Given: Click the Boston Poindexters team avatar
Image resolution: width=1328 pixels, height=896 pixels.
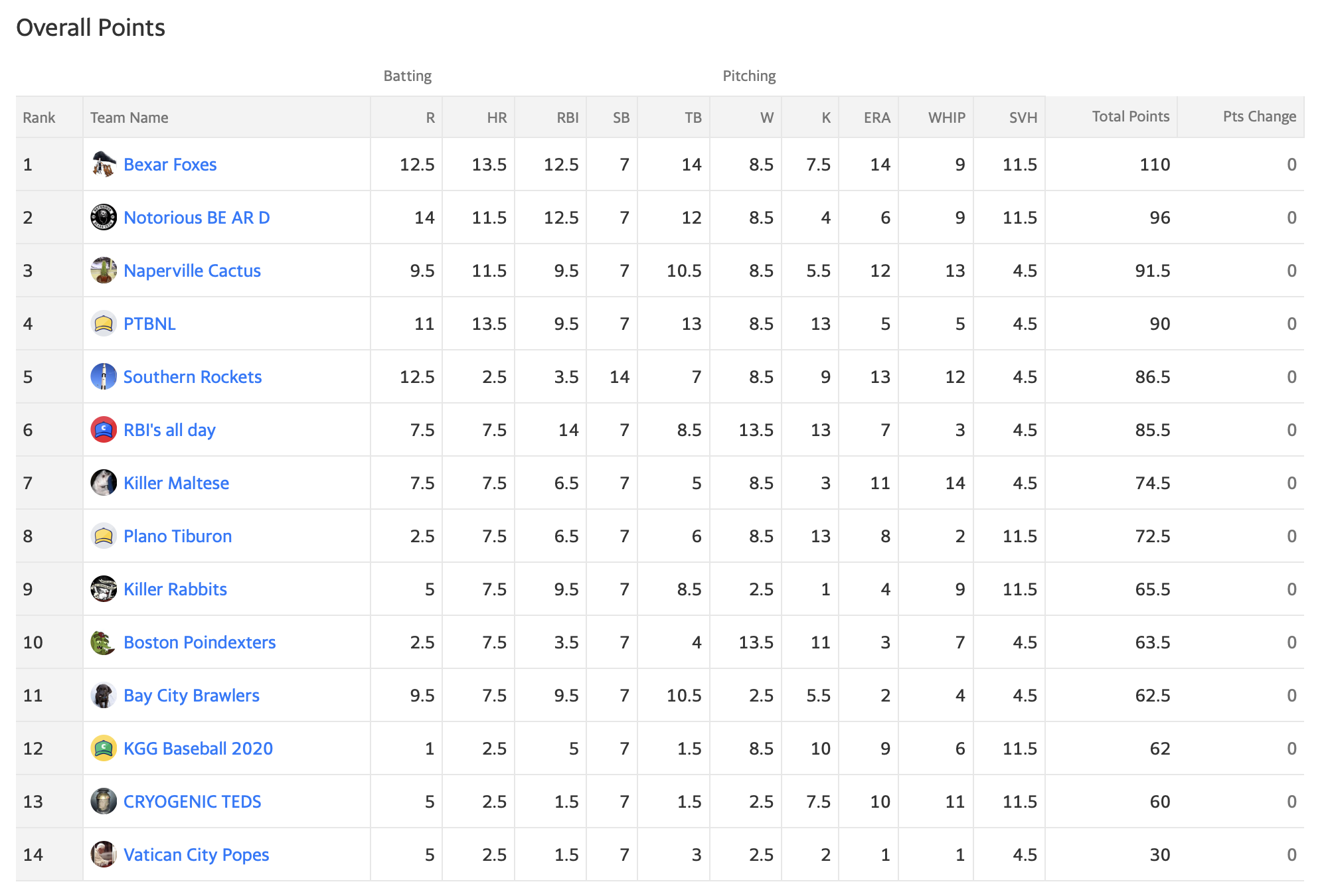Looking at the screenshot, I should [104, 642].
